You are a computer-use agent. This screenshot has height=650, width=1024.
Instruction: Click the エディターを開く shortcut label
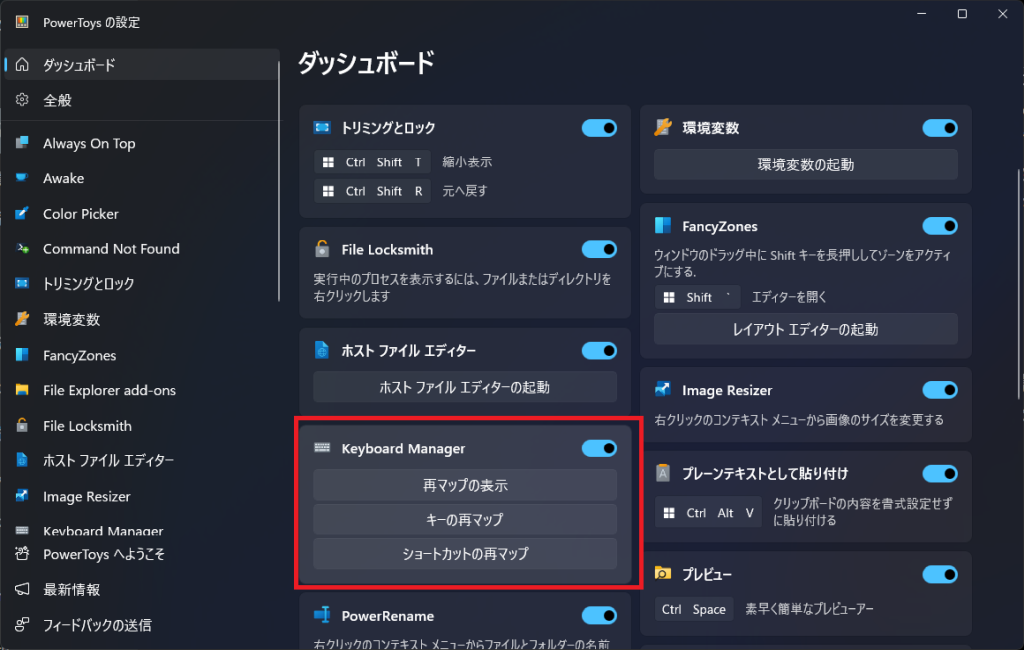(789, 297)
